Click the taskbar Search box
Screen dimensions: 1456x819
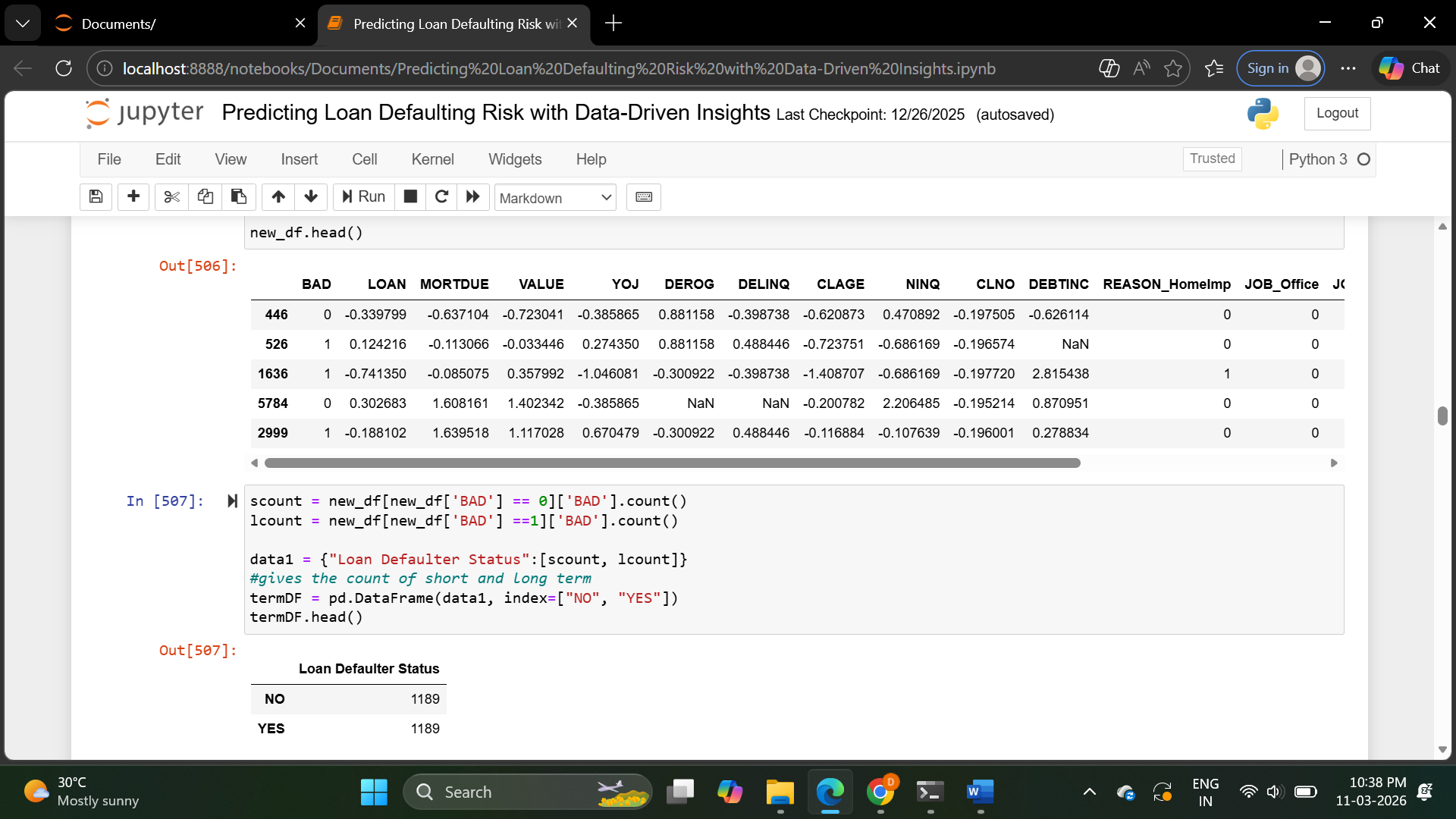528,792
